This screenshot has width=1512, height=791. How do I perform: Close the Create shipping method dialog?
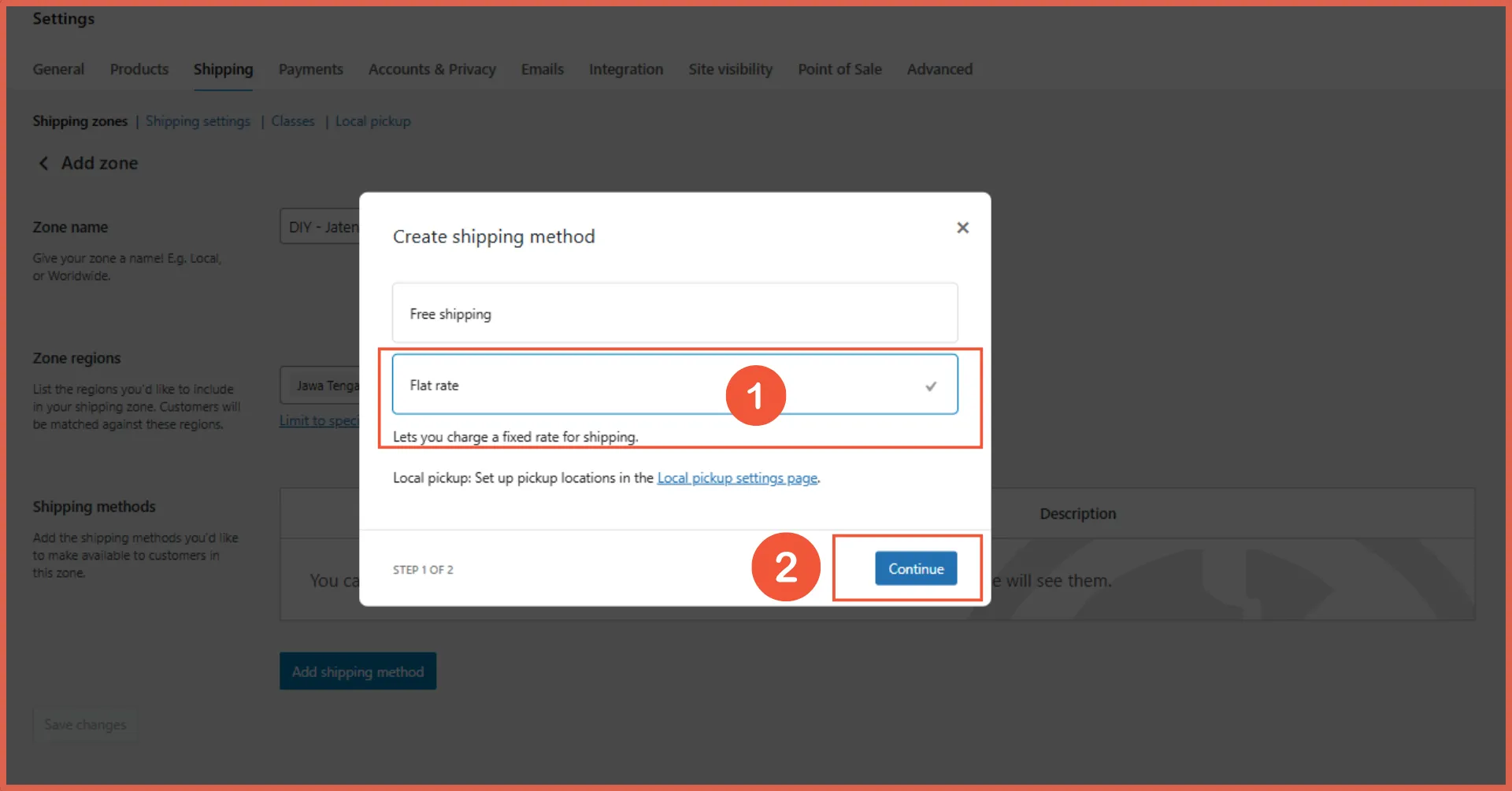pos(962,227)
